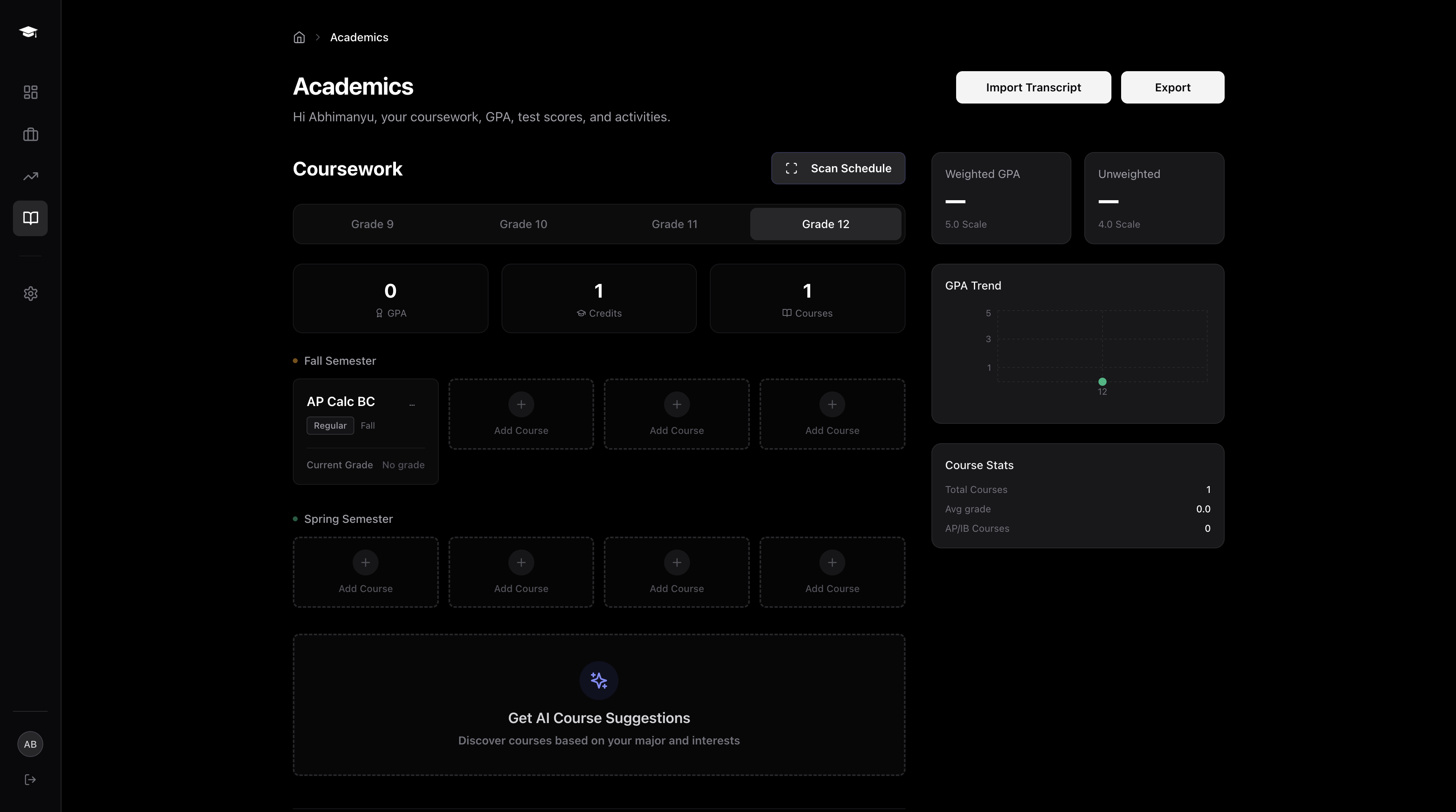Viewport: 1456px width, 812px height.
Task: Click the Export button
Action: click(1172, 88)
